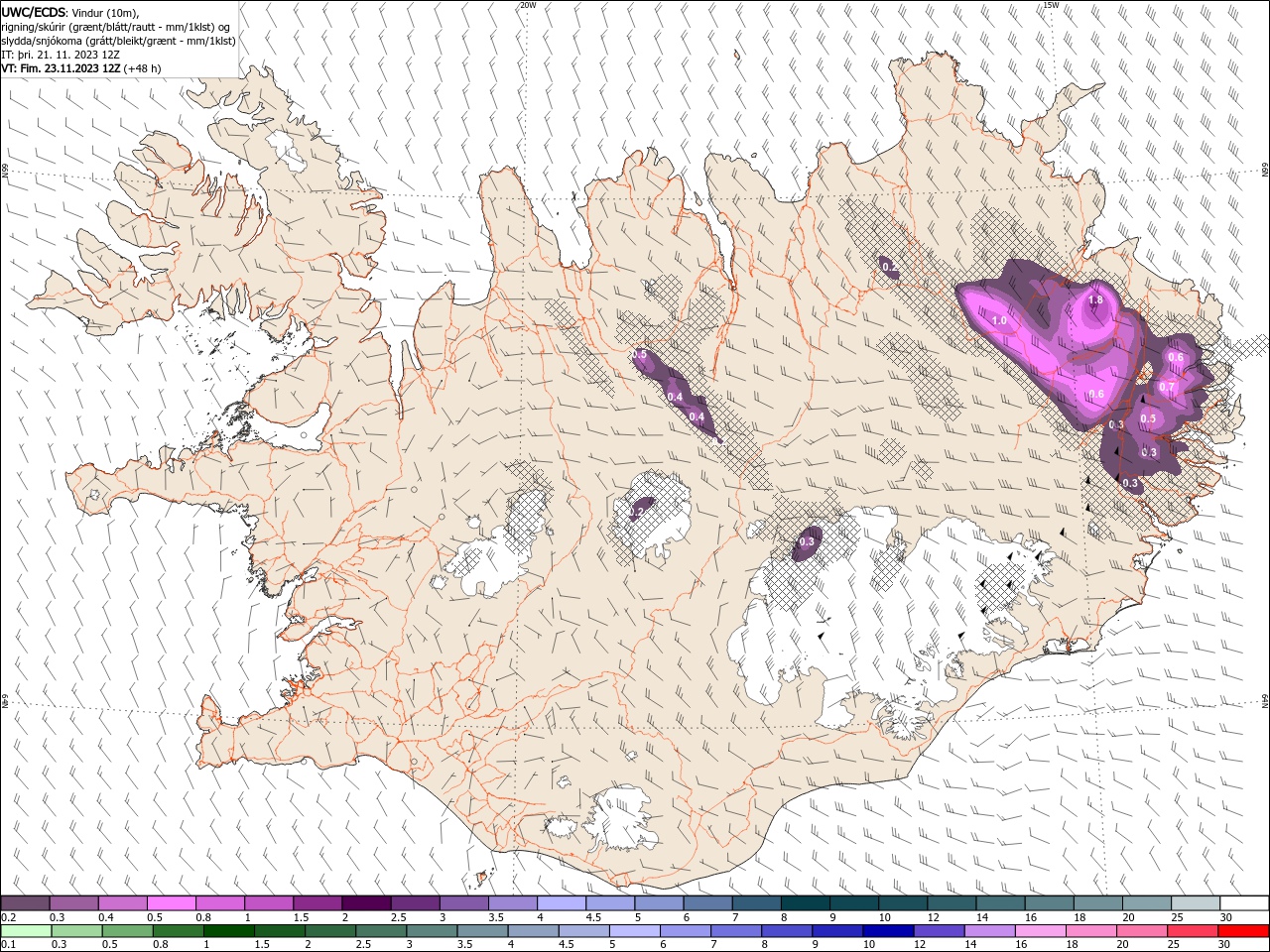1270x952 pixels.
Task: Click the 1.8 snowfall value on the map
Action: (x=1095, y=300)
